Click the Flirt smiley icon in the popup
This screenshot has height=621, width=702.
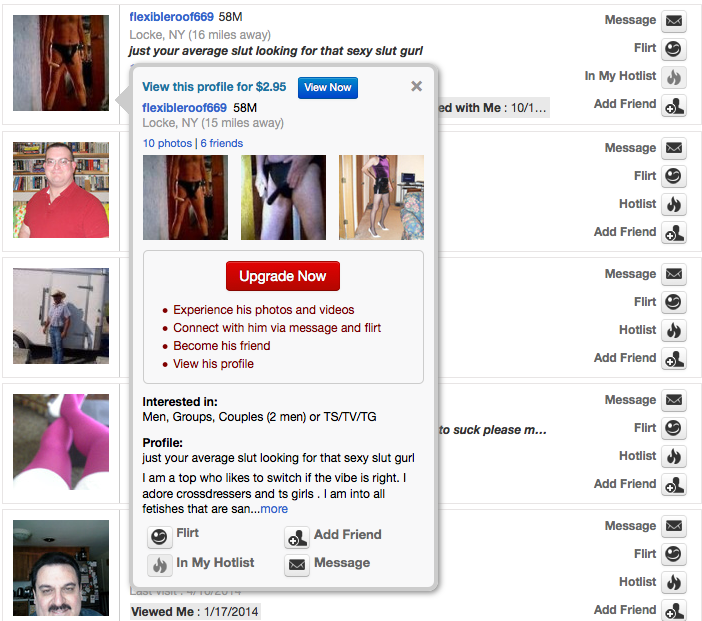(x=158, y=537)
